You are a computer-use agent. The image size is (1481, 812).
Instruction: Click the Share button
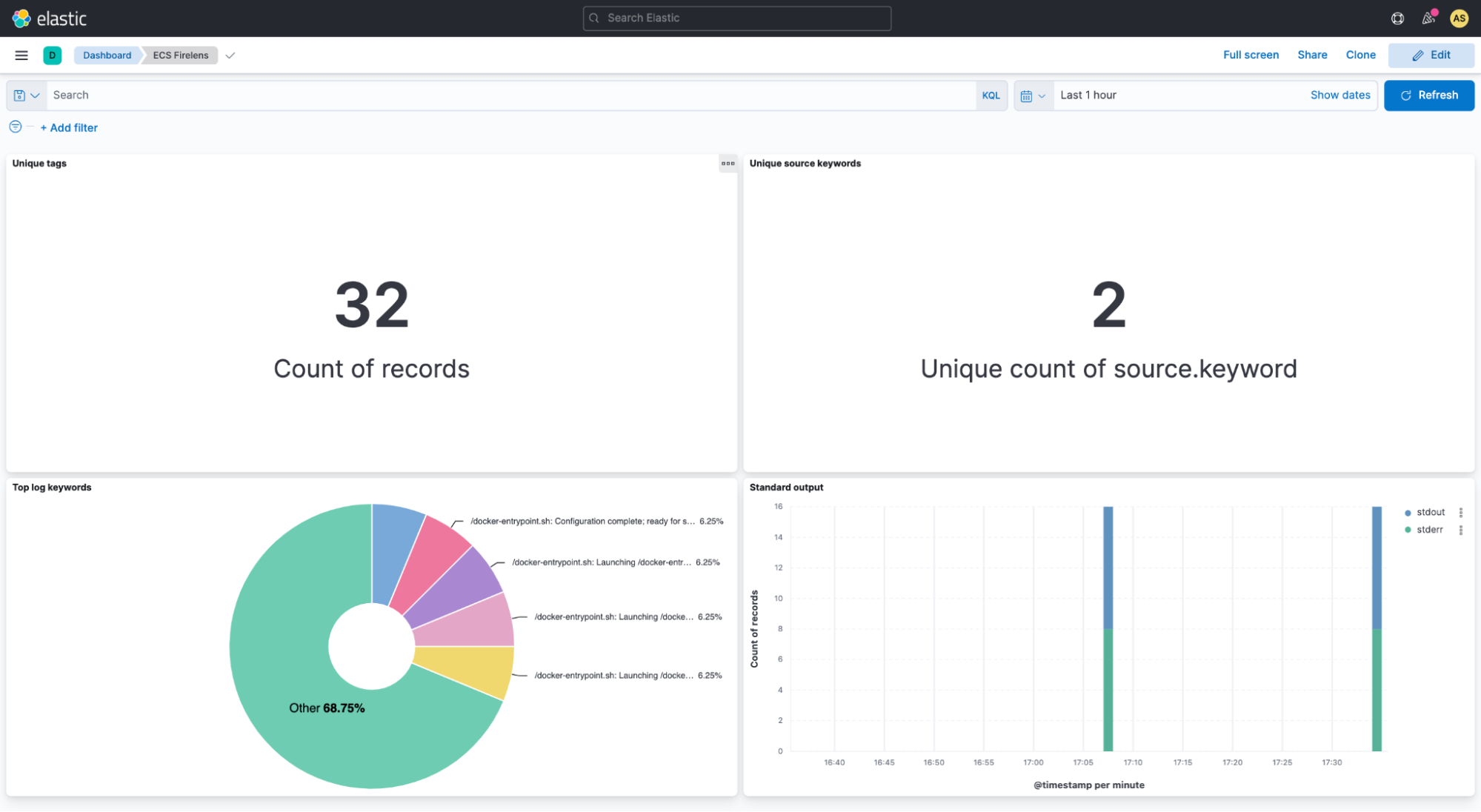point(1312,55)
